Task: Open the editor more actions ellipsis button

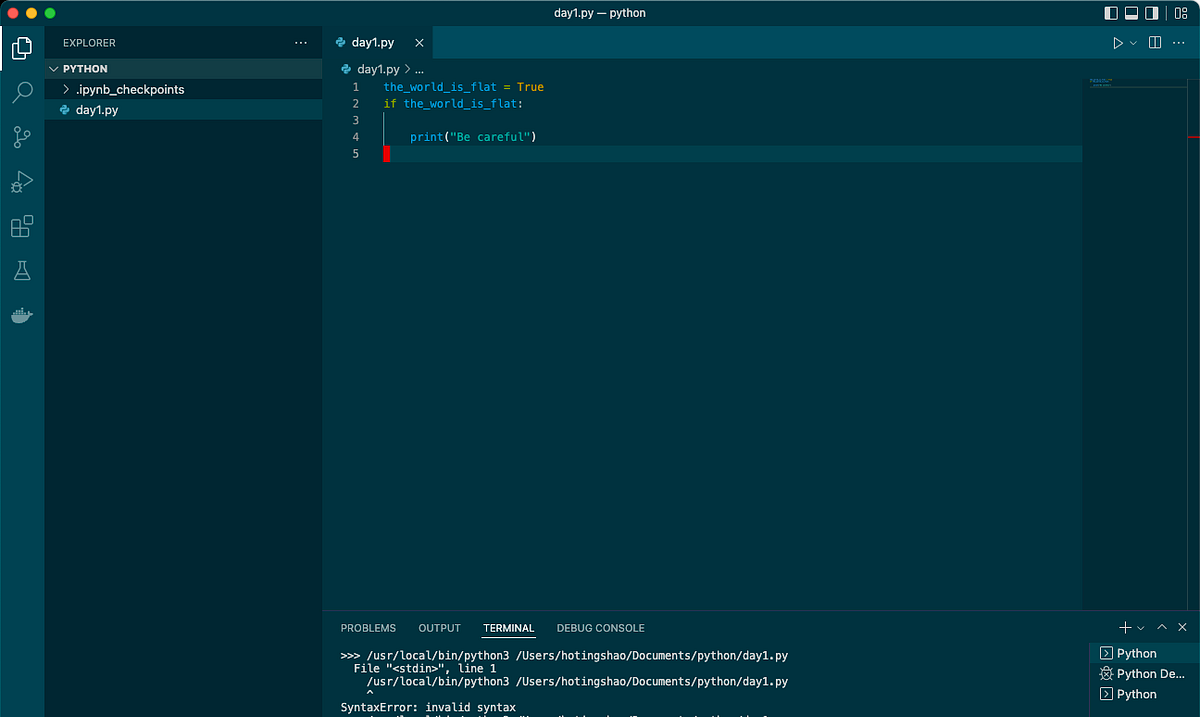Action: coord(1178,42)
